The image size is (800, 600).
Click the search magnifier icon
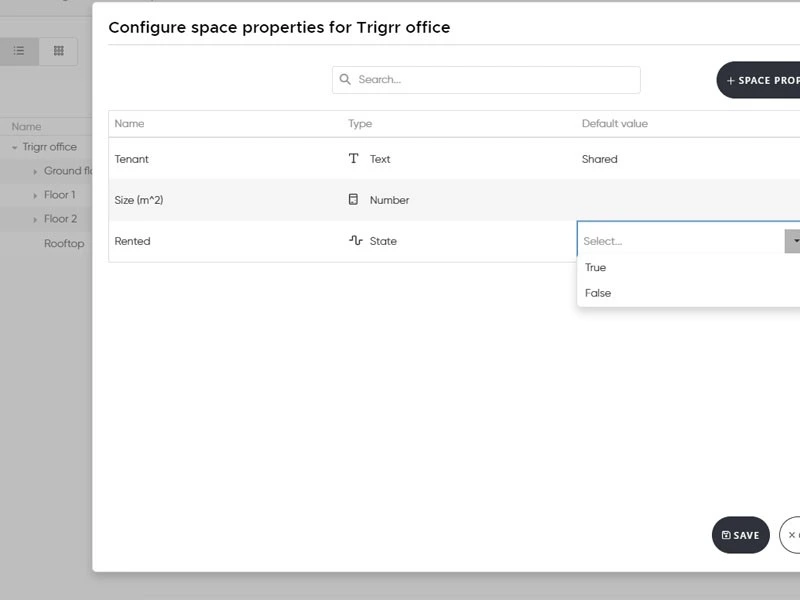345,80
